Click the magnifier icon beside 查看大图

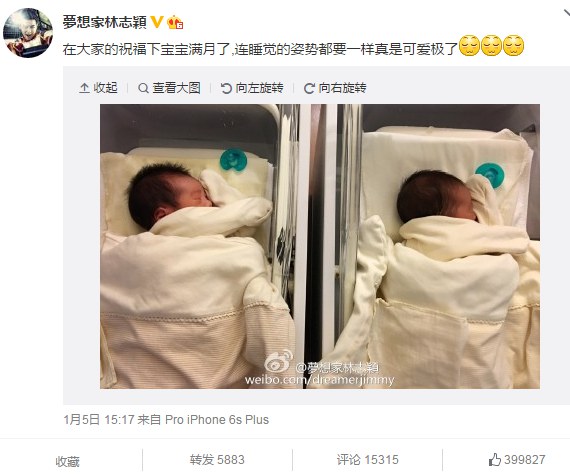coord(143,88)
